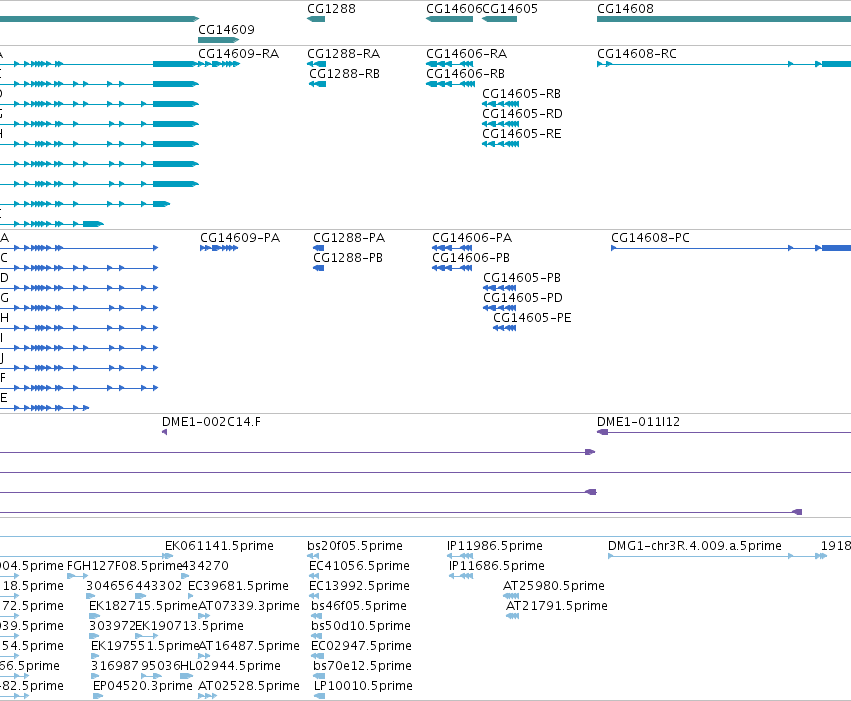Viewport: 851px width, 701px height.
Task: Select the 303972 feature label
Action: coord(112,626)
